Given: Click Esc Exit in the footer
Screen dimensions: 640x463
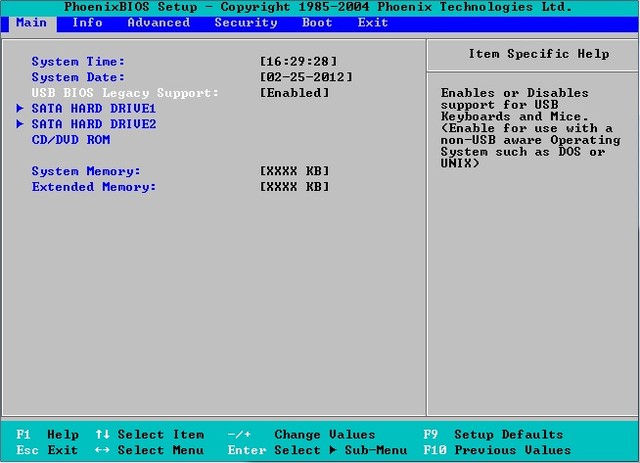Looking at the screenshot, I should coord(47,450).
